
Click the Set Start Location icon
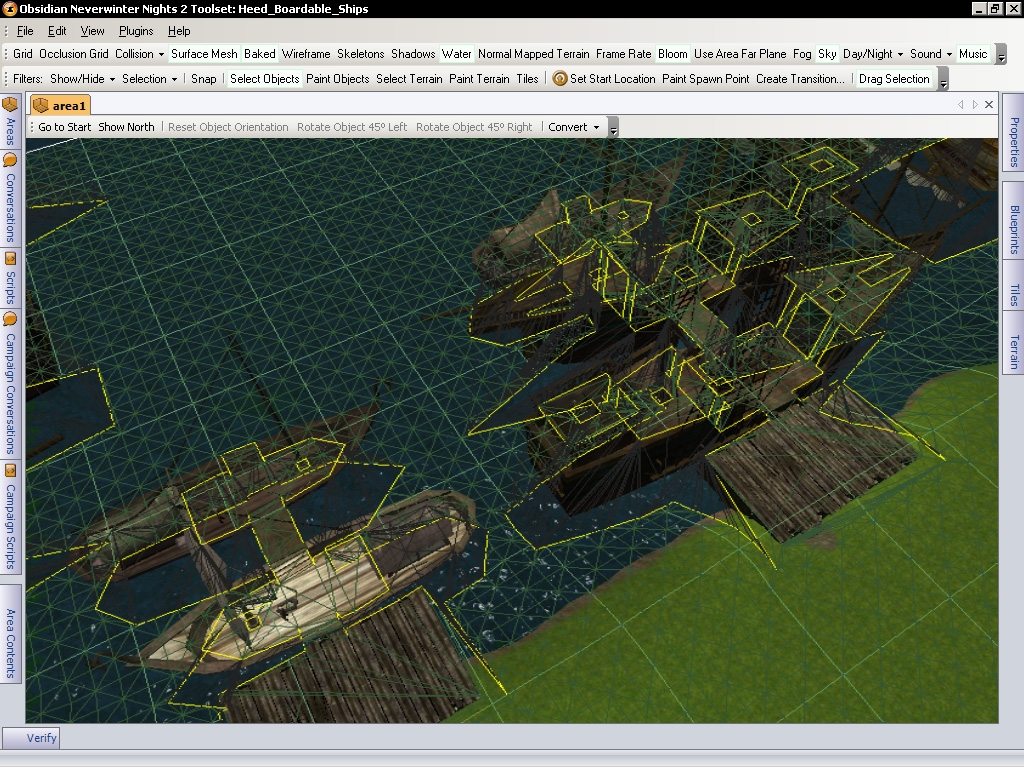pyautogui.click(x=560, y=79)
